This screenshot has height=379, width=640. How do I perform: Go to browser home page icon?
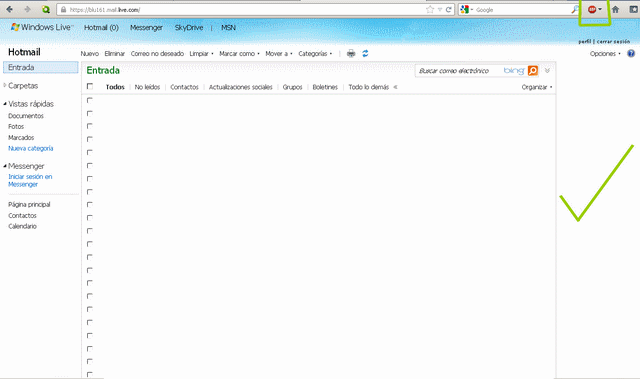point(616,9)
